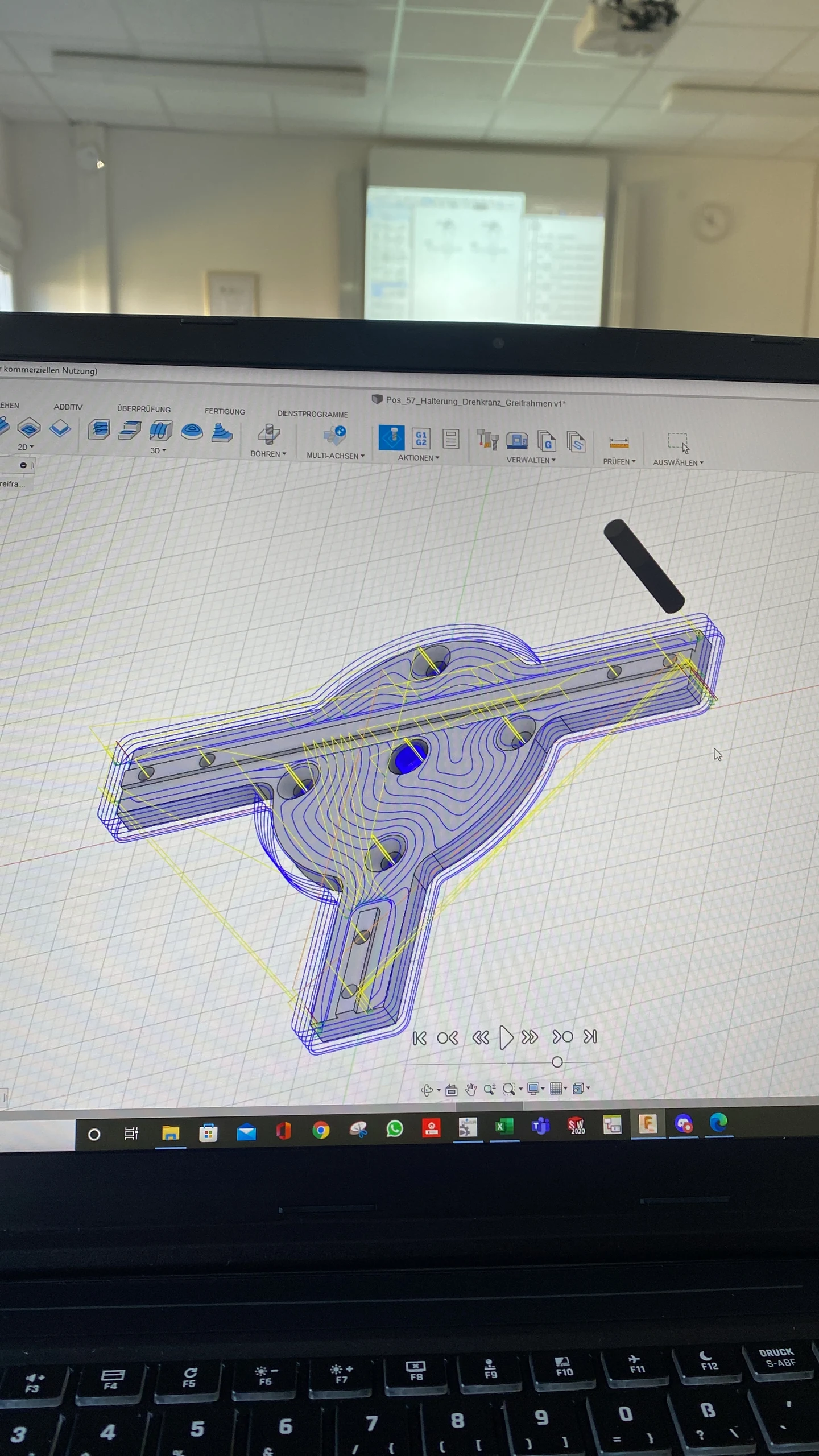This screenshot has height=1456, width=819.
Task: Switch to the Dienstprogramme tab
Action: pos(313,414)
